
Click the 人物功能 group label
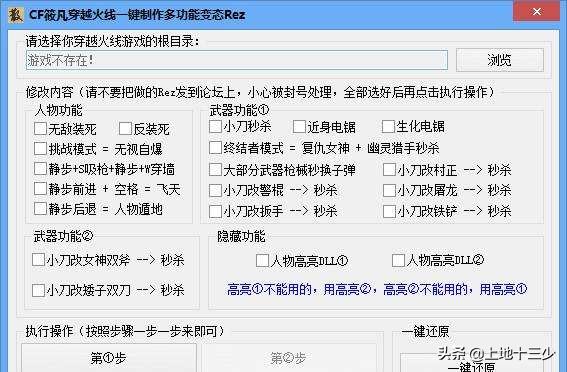point(58,110)
